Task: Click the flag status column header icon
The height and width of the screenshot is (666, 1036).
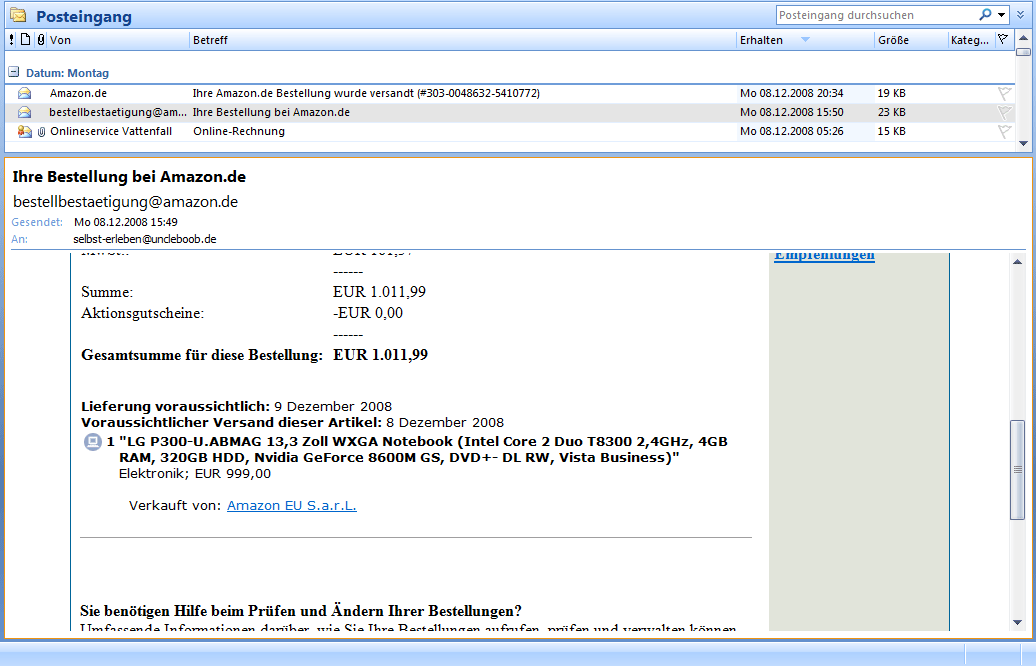Action: [x=1003, y=40]
